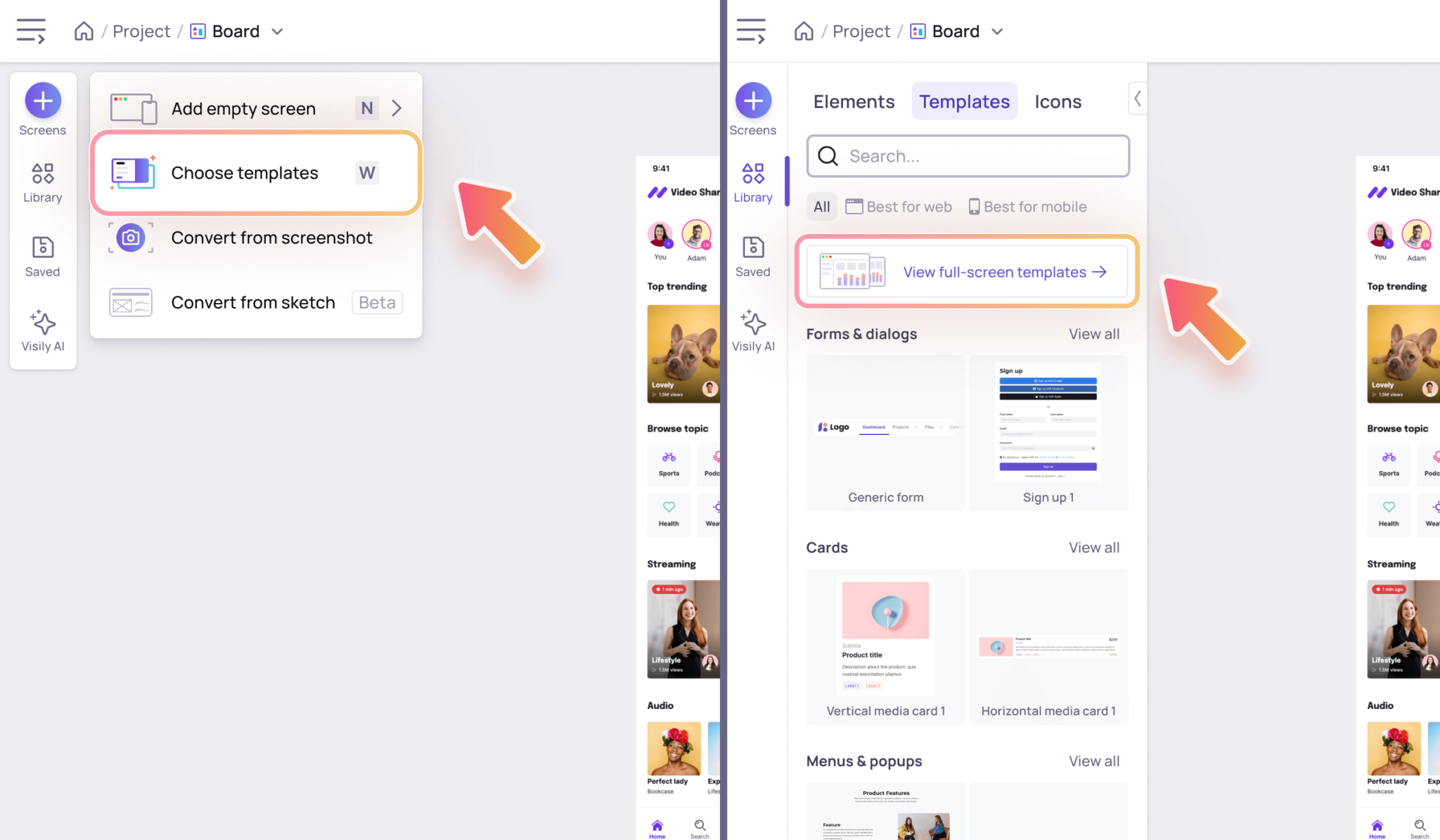Click the Screens plus icon in left sidebar
Viewport: 1440px width, 840px height.
click(x=43, y=101)
